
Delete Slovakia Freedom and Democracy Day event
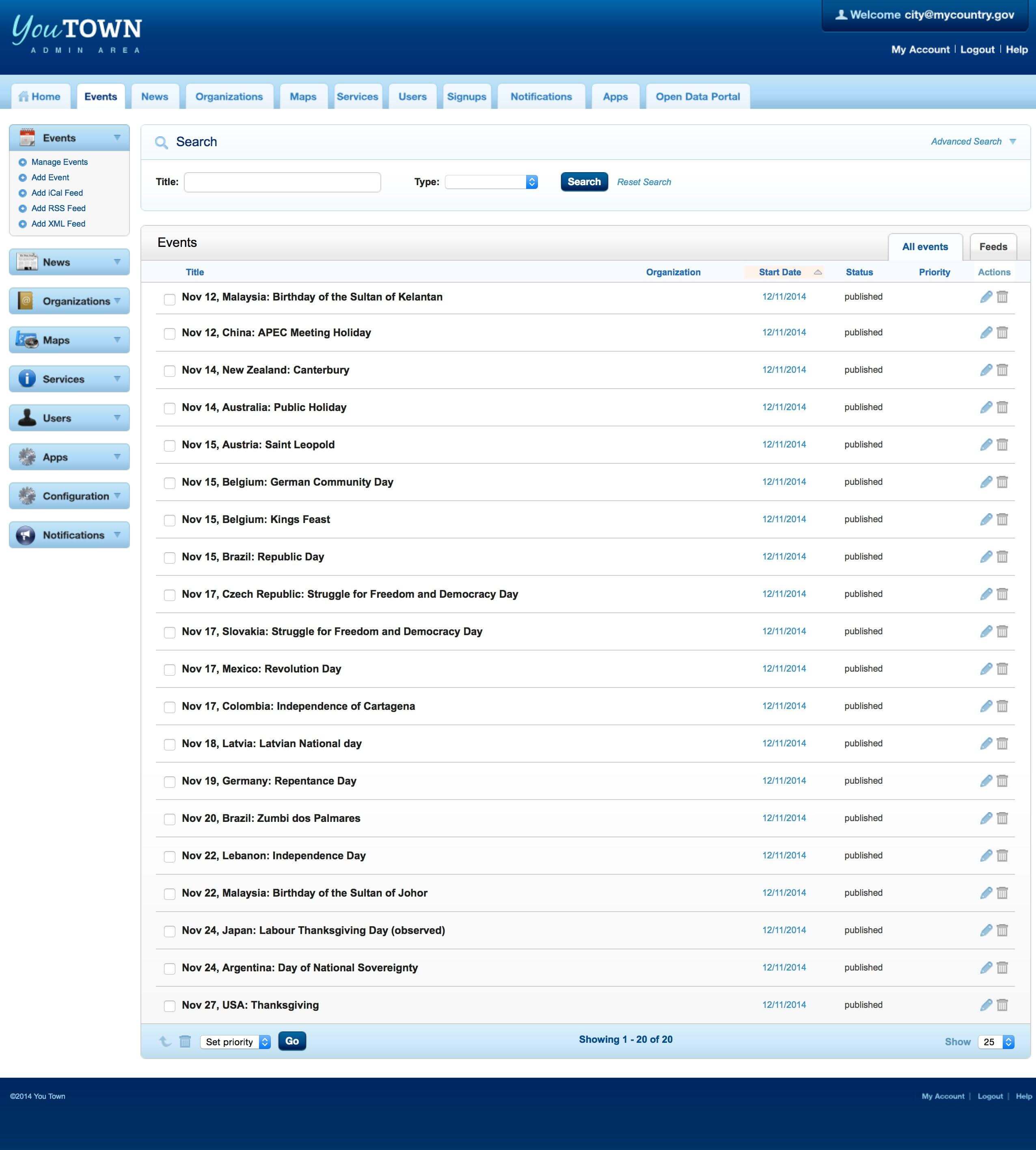click(x=1002, y=631)
